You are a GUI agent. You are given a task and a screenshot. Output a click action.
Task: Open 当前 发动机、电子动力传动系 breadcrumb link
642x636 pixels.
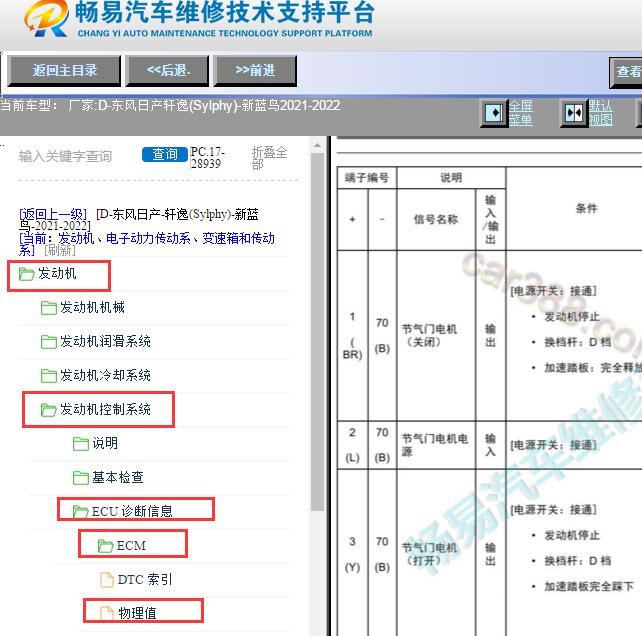click(147, 244)
